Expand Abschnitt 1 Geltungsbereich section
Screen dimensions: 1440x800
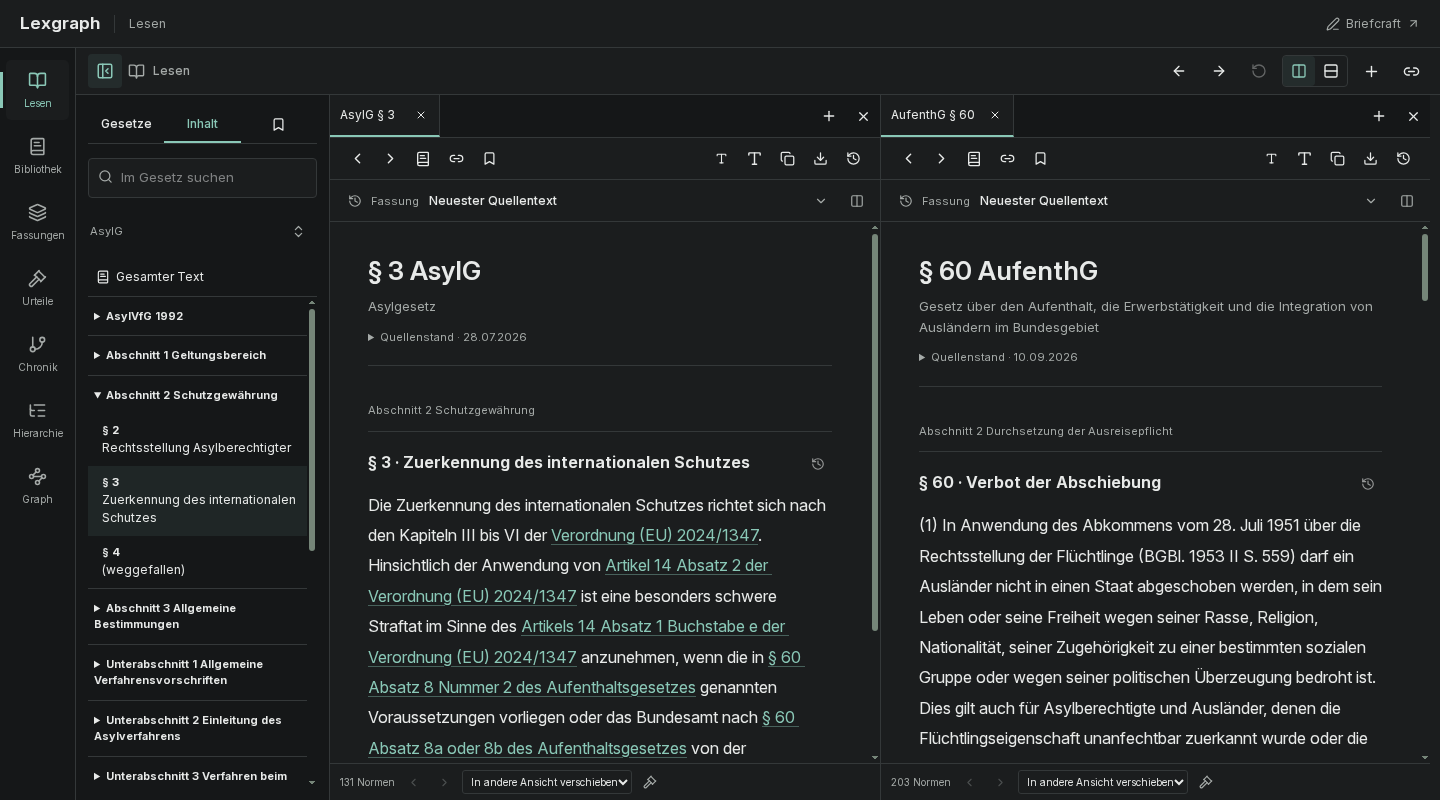click(x=197, y=355)
